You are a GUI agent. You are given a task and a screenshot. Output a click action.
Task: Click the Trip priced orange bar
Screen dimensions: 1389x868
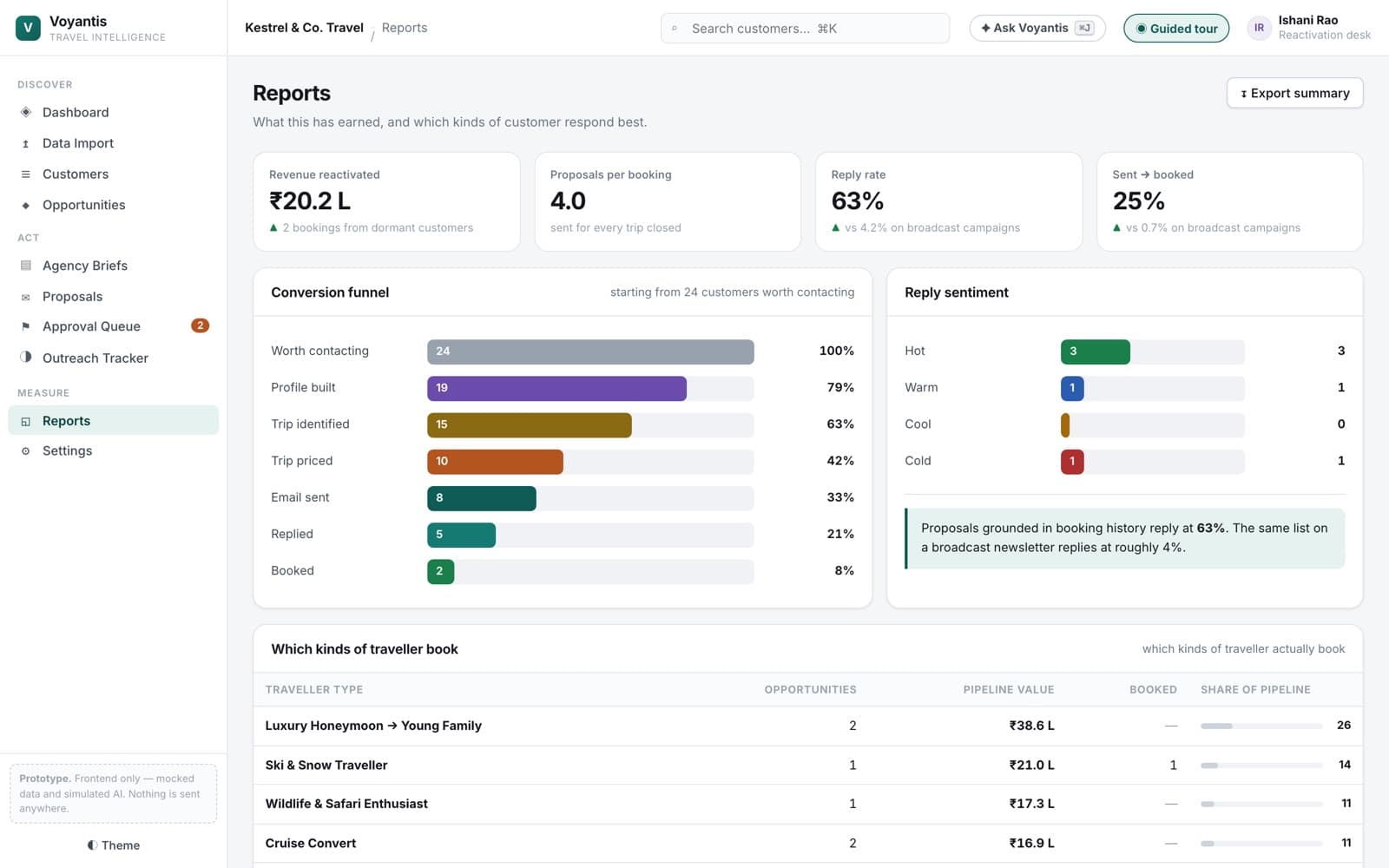(495, 461)
